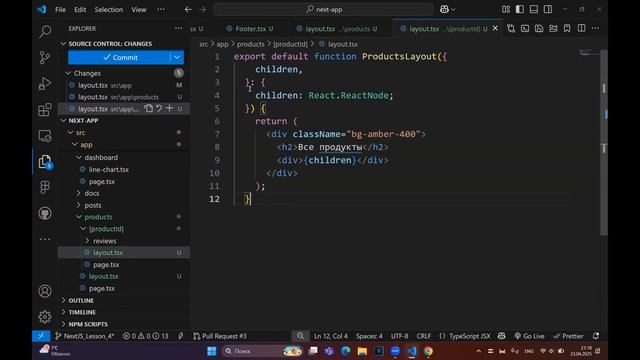Open the View menu

click(139, 9)
